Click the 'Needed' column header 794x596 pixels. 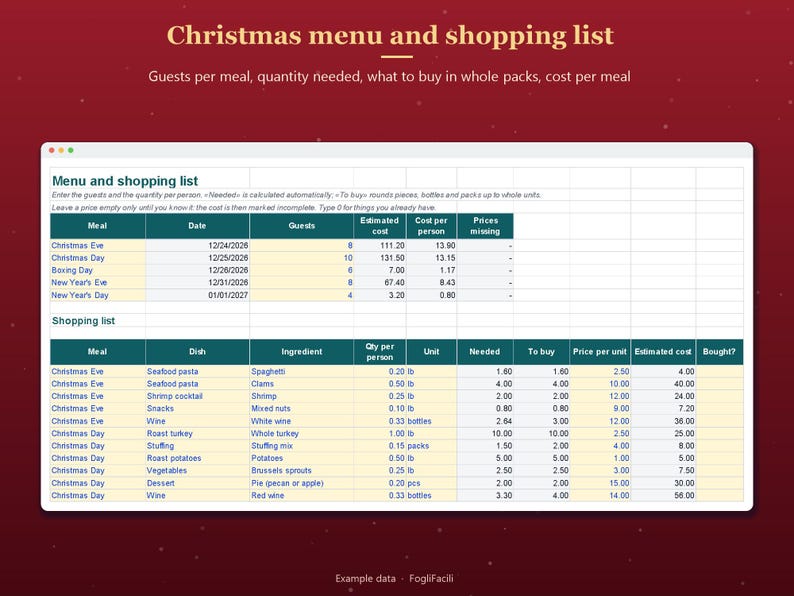point(485,352)
